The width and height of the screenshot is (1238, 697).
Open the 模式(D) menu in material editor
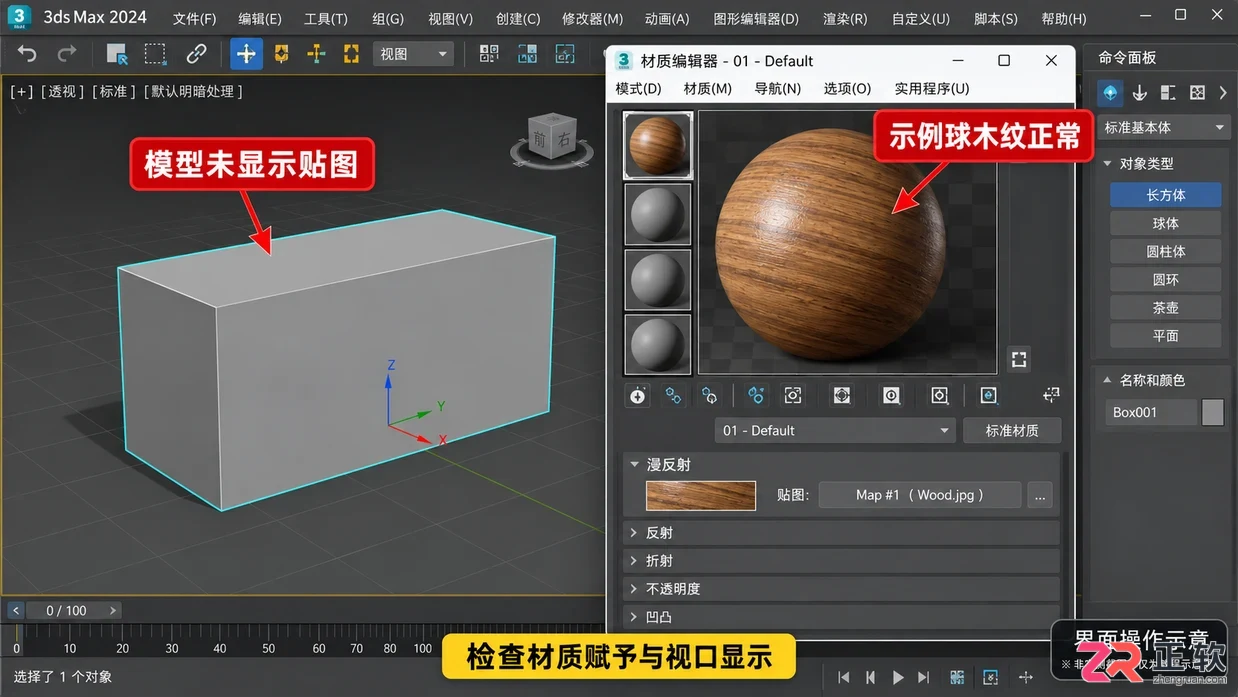click(x=638, y=88)
